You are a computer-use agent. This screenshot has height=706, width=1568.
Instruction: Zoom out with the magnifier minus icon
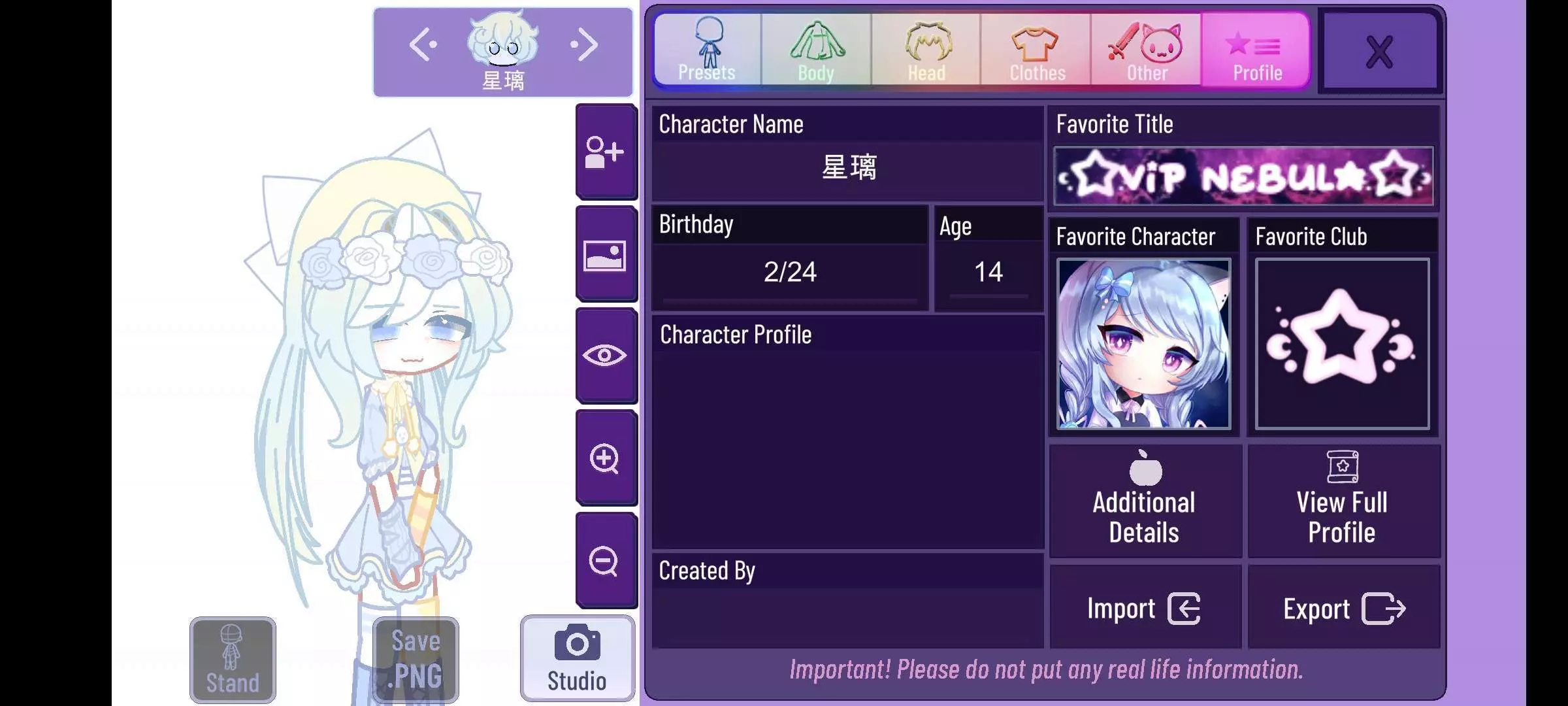606,560
